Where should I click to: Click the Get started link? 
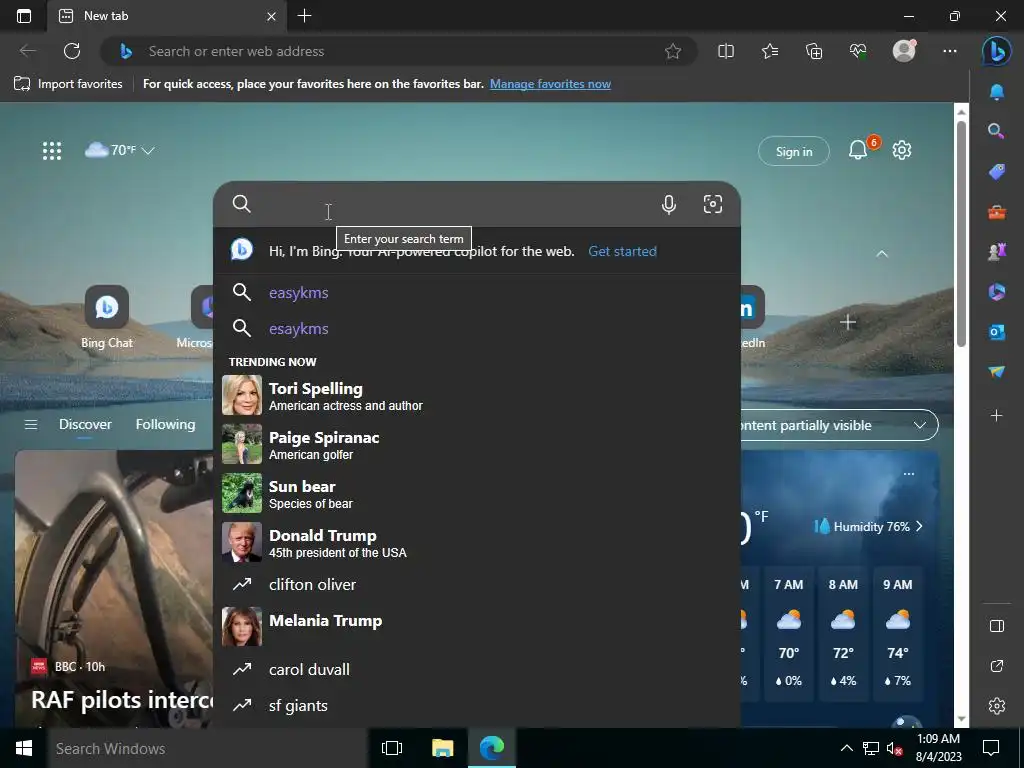tap(622, 251)
